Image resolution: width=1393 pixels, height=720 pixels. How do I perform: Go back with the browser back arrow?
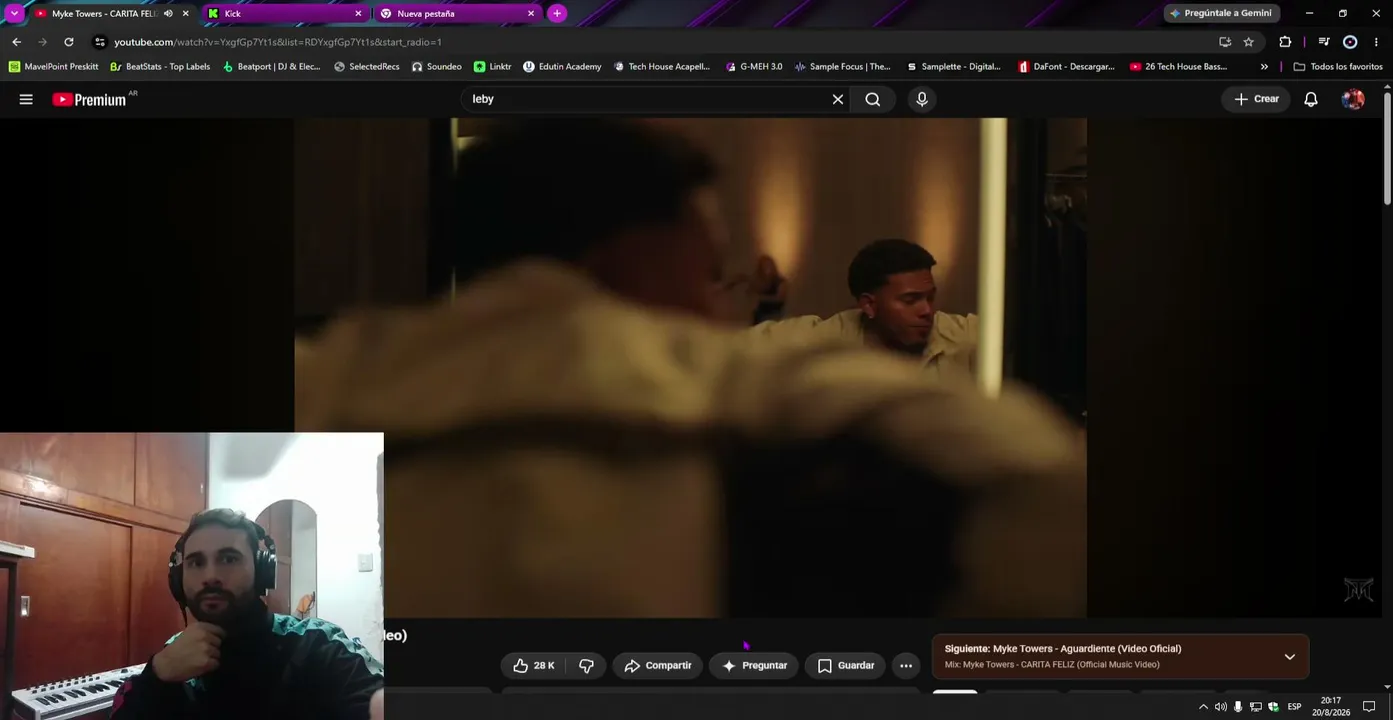coord(16,42)
